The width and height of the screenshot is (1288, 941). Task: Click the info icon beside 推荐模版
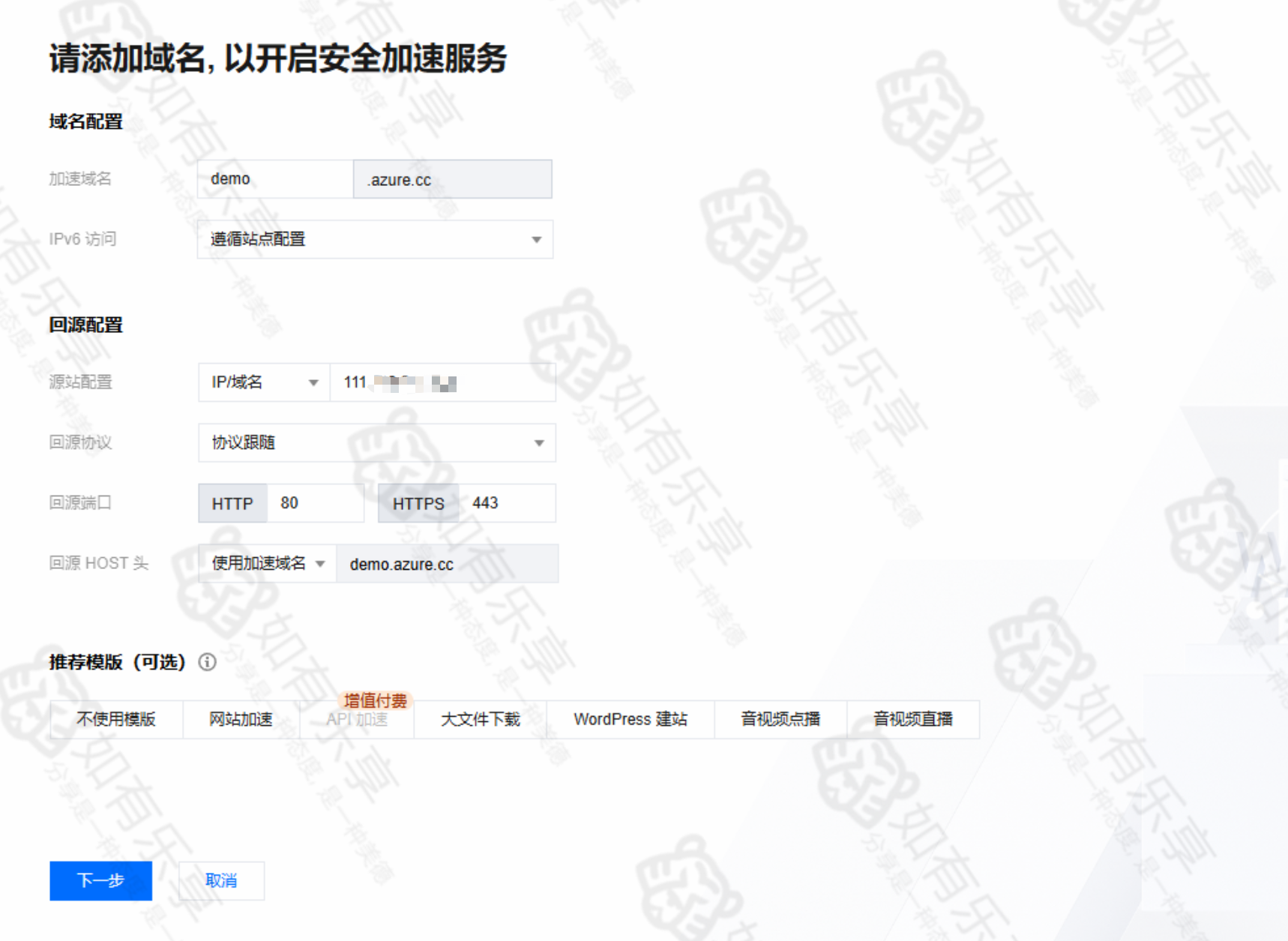pos(208,662)
